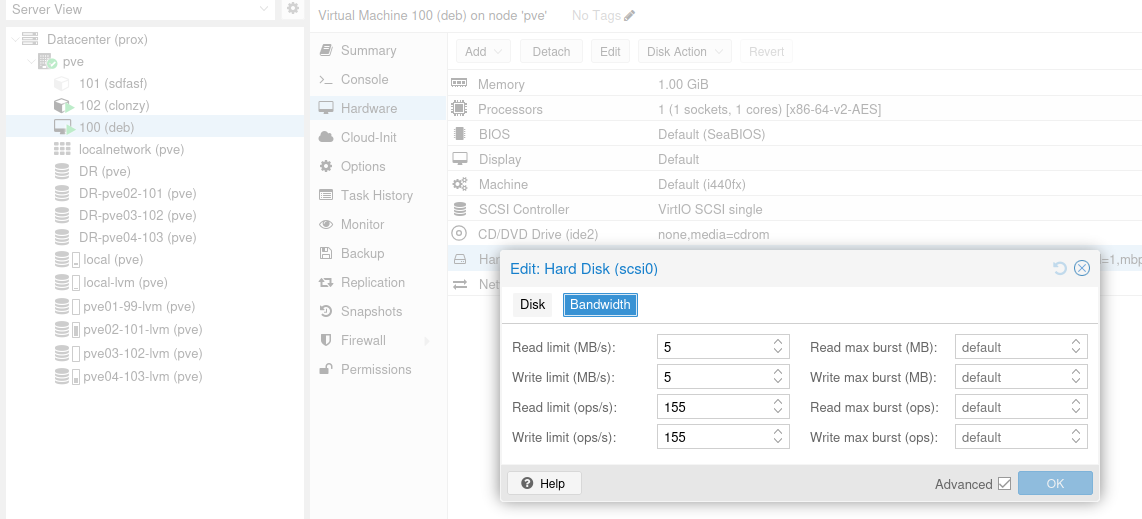Adjust the Write max burst (MB) spinner

[x=1076, y=377]
